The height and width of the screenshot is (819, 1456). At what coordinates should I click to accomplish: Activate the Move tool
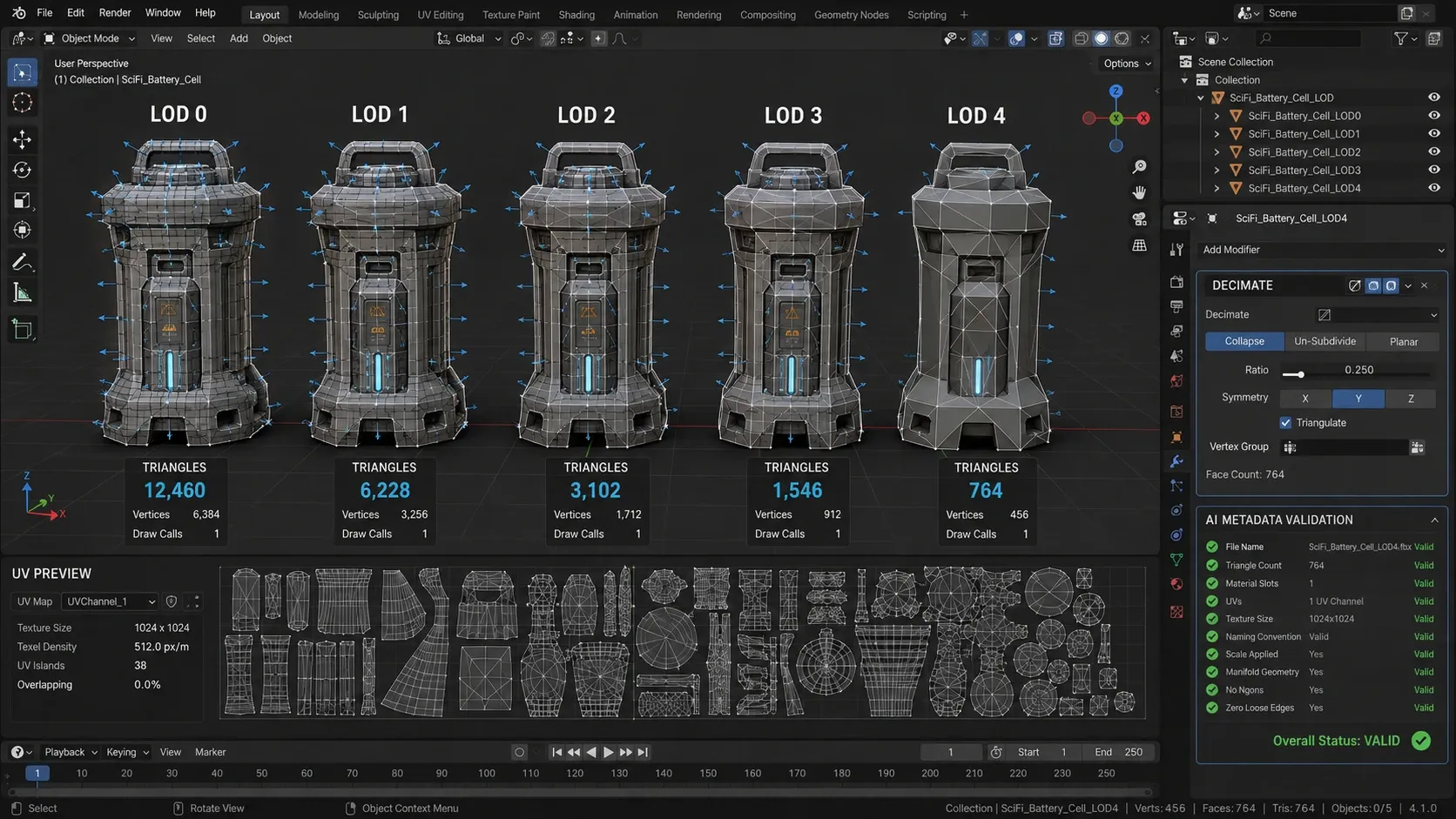pos(23,139)
